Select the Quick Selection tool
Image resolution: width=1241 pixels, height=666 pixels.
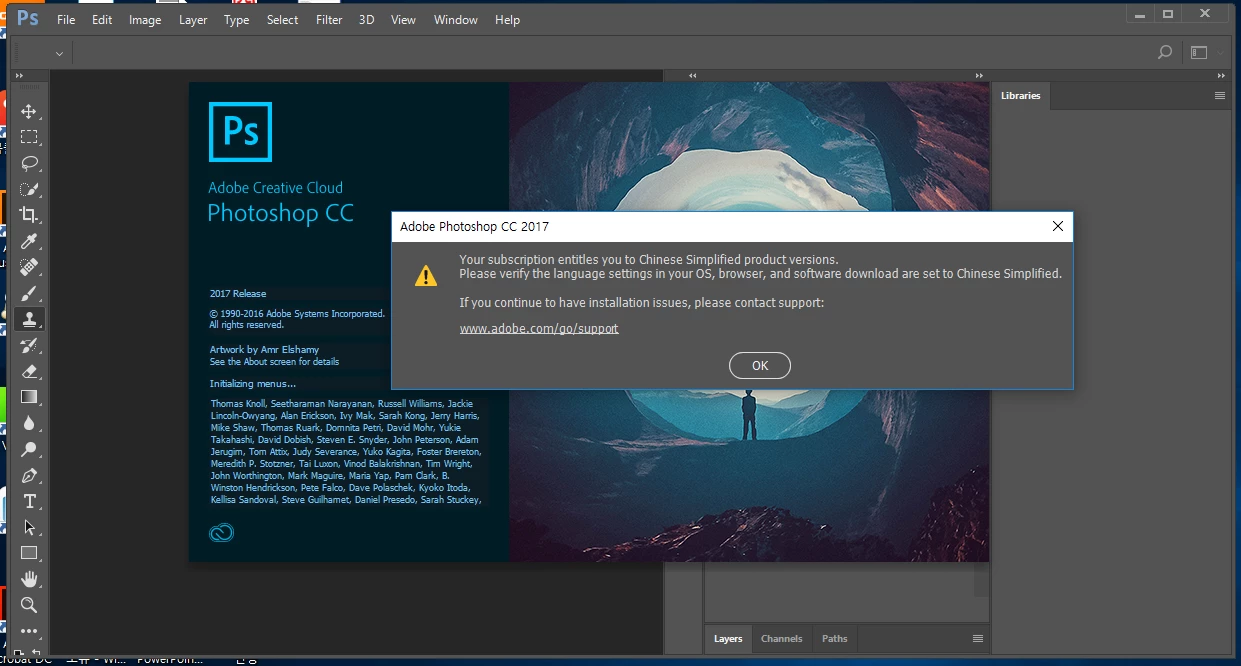point(29,189)
